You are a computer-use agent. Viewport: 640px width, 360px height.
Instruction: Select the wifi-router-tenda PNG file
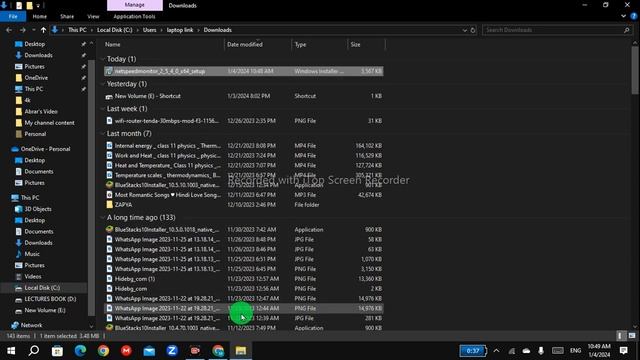point(244,121)
